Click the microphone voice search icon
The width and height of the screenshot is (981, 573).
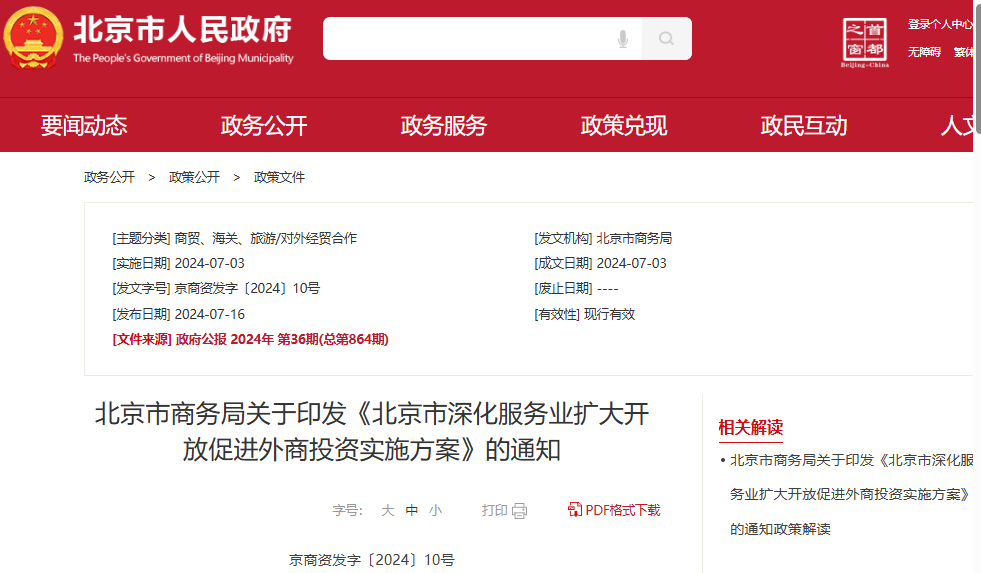[623, 39]
